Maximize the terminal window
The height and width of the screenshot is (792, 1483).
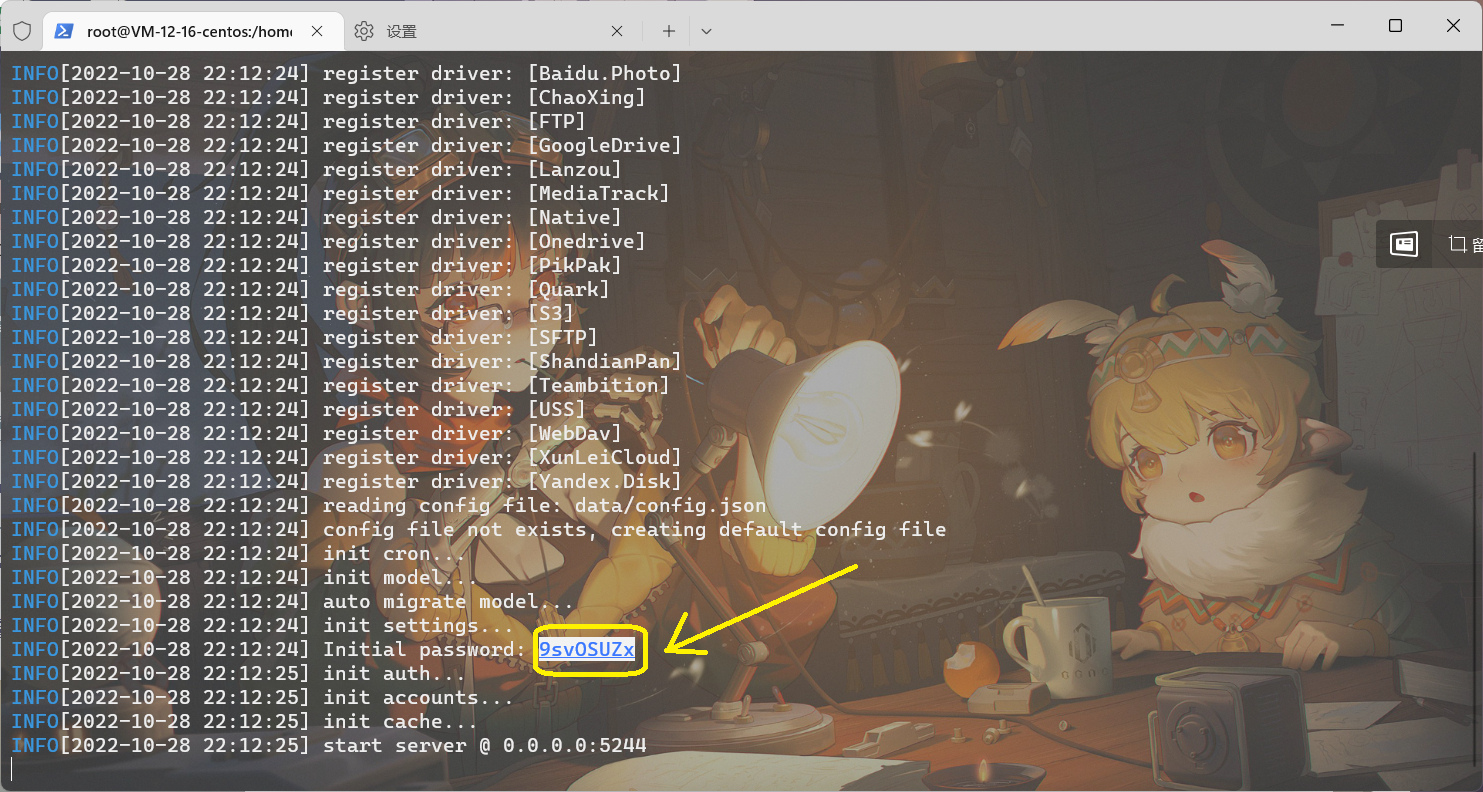[x=1395, y=25]
